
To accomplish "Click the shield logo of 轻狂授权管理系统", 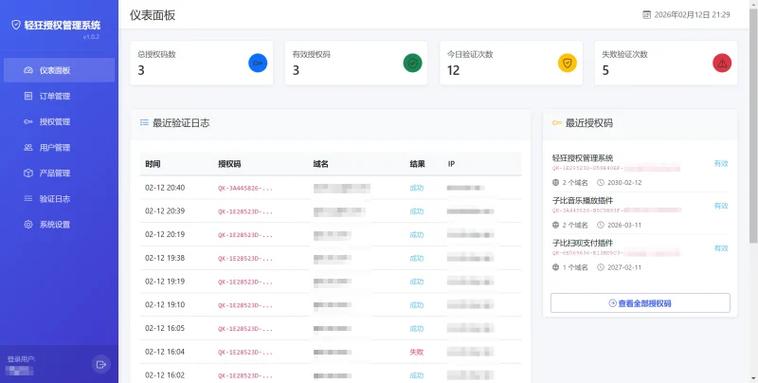I will tap(16, 25).
